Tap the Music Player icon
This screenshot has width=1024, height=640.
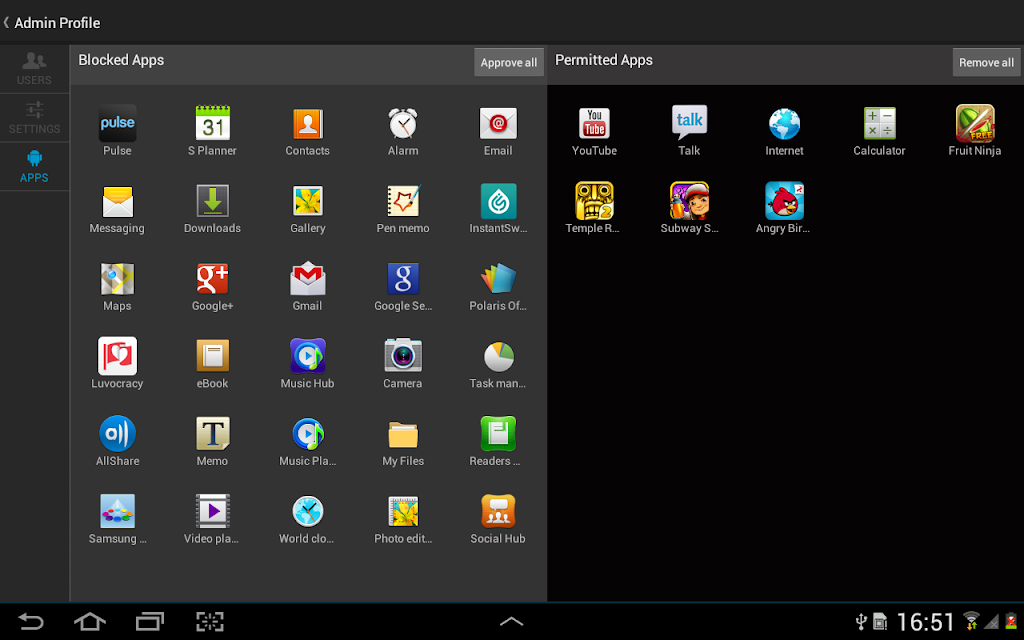click(308, 434)
